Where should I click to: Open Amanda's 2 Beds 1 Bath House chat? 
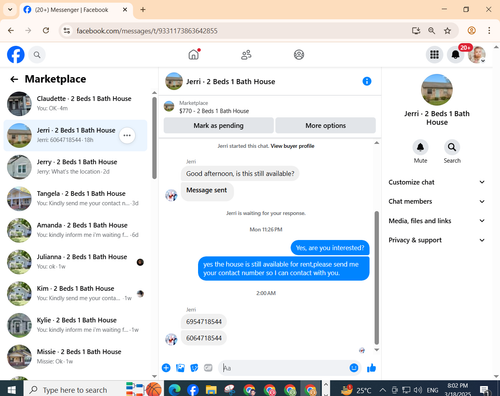(75, 230)
